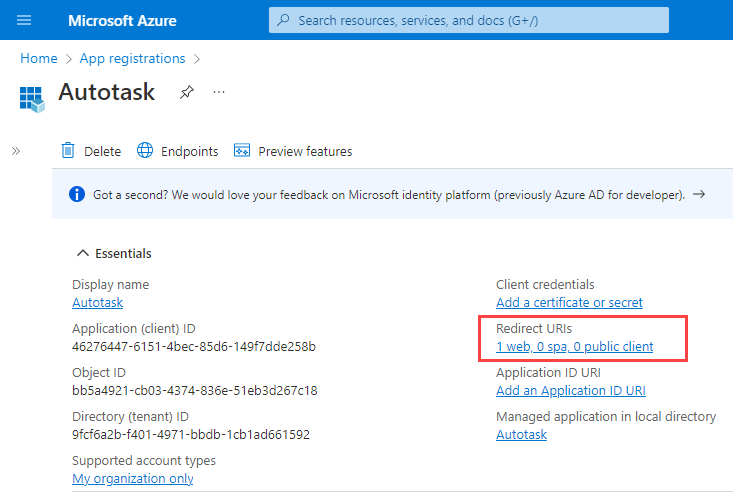The width and height of the screenshot is (733, 497).
Task: Open feedback banner via arrow
Action: pos(699,194)
